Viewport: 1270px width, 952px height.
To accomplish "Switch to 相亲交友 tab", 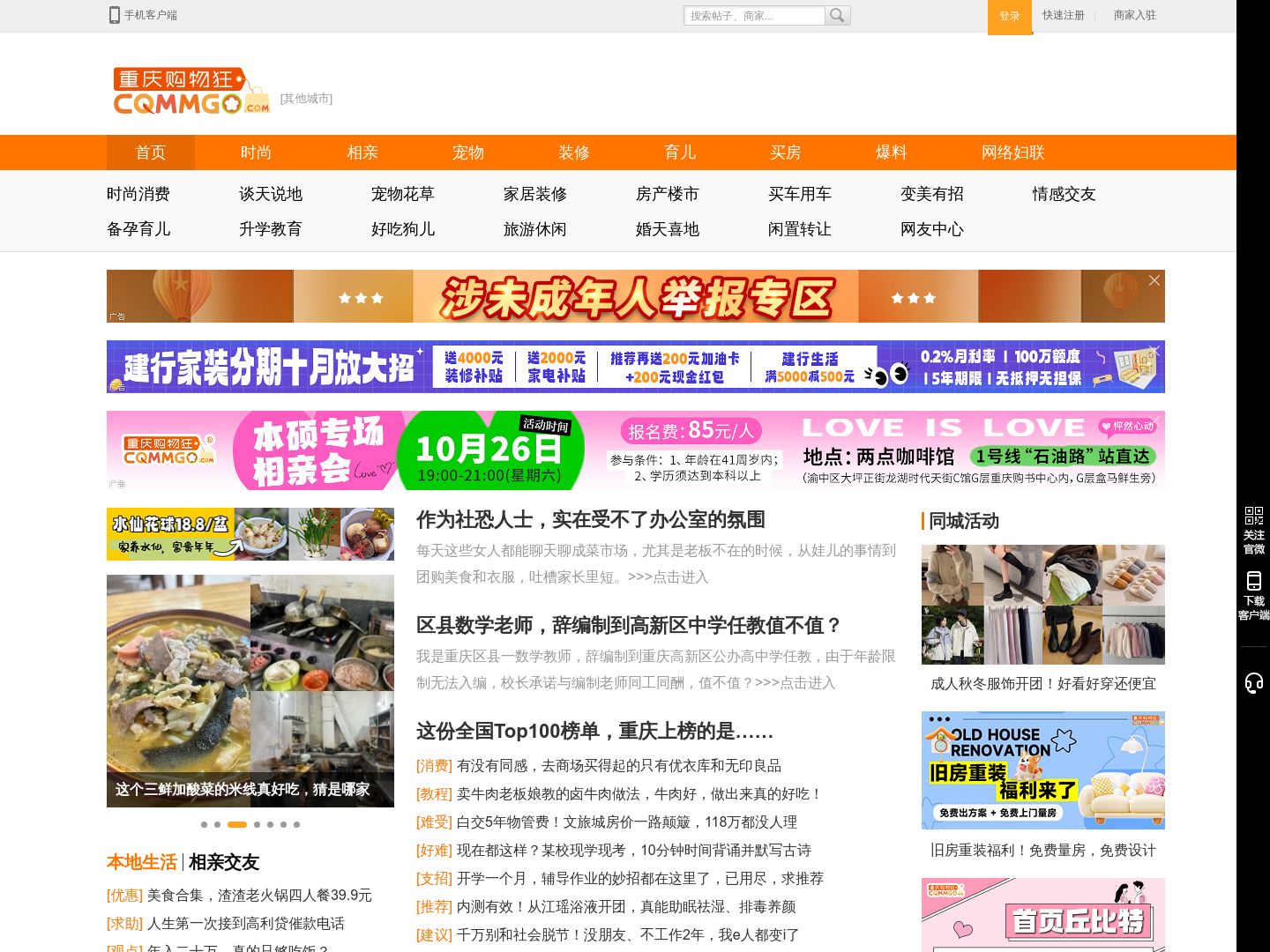I will tap(224, 862).
